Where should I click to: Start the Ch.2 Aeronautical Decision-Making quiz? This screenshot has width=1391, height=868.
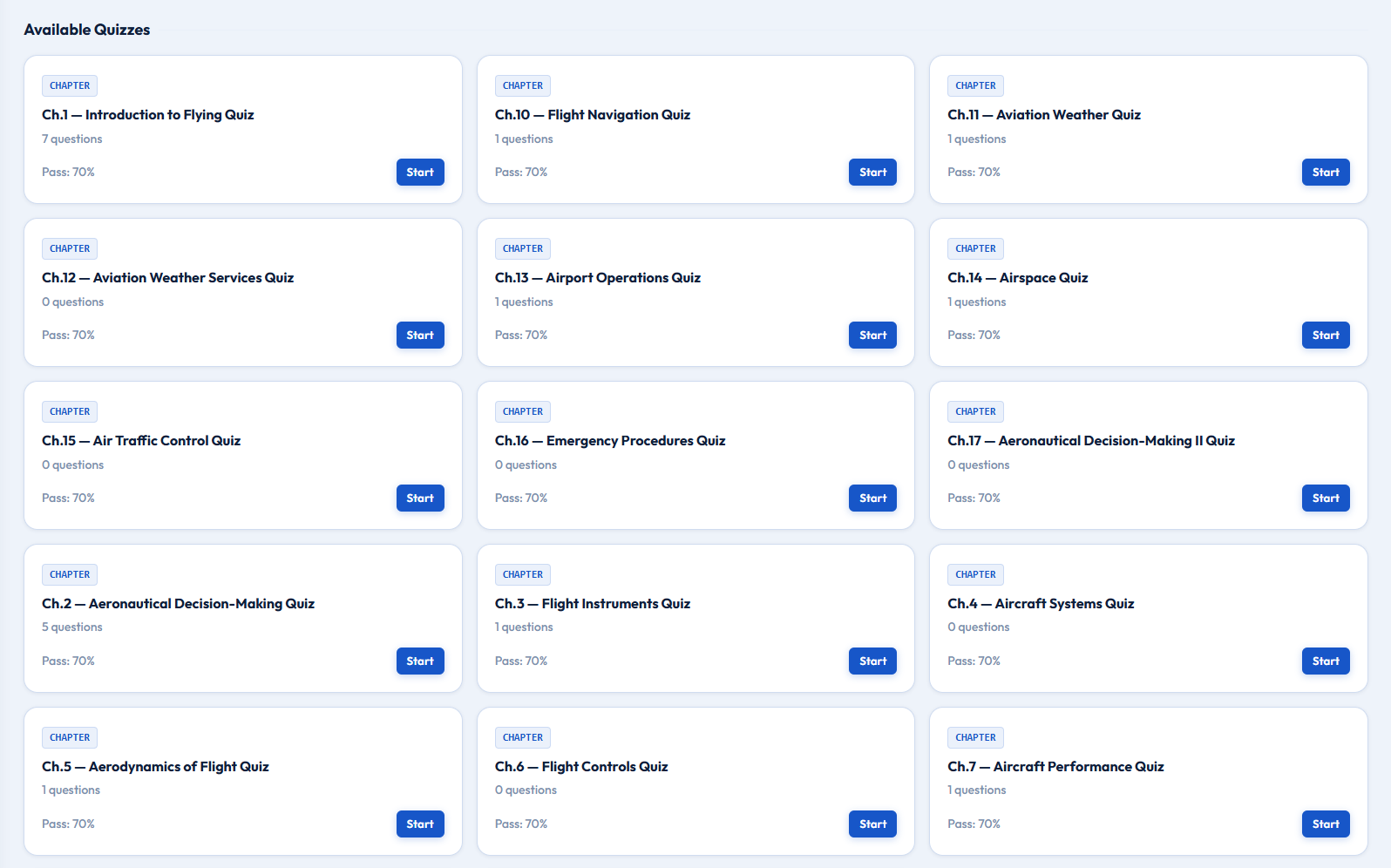[419, 661]
